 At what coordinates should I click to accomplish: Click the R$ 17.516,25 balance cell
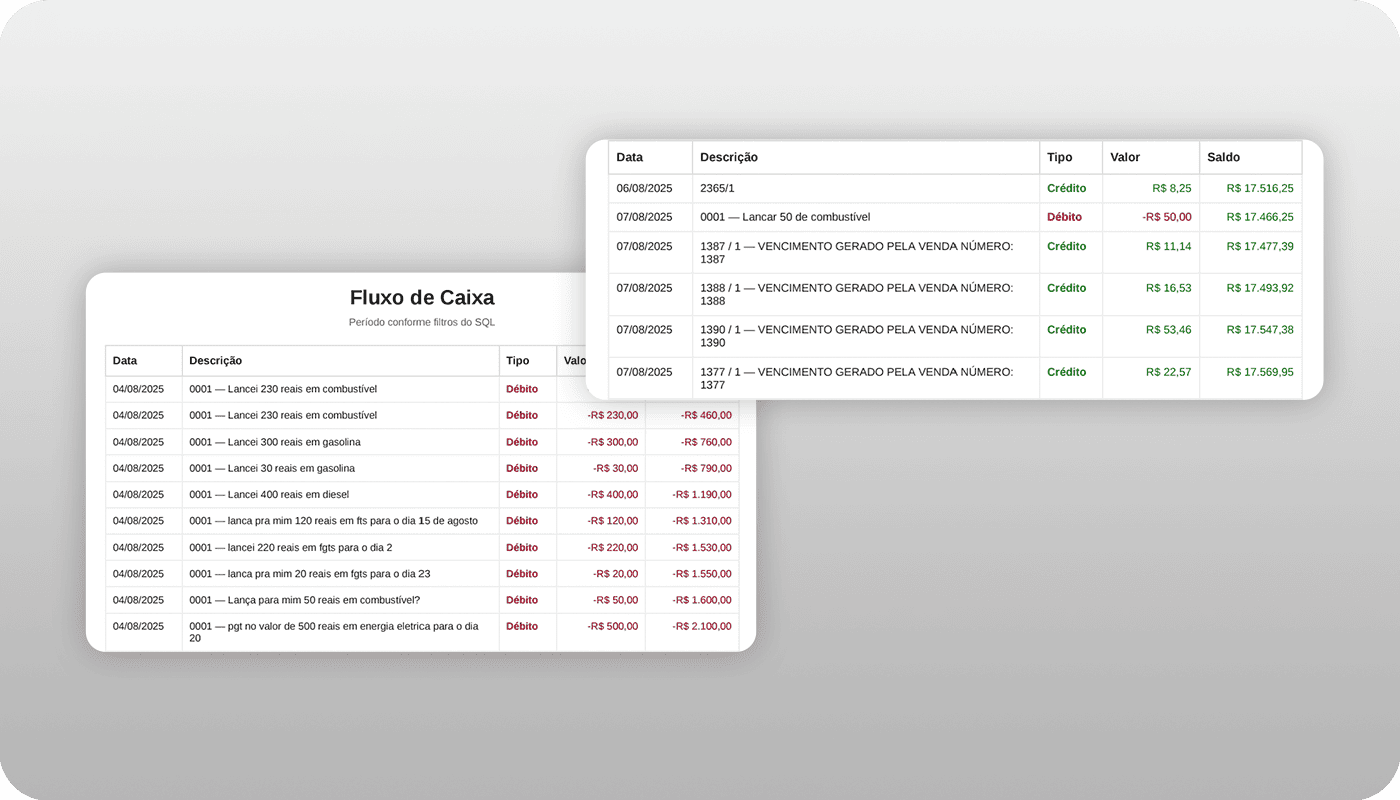(x=1259, y=188)
